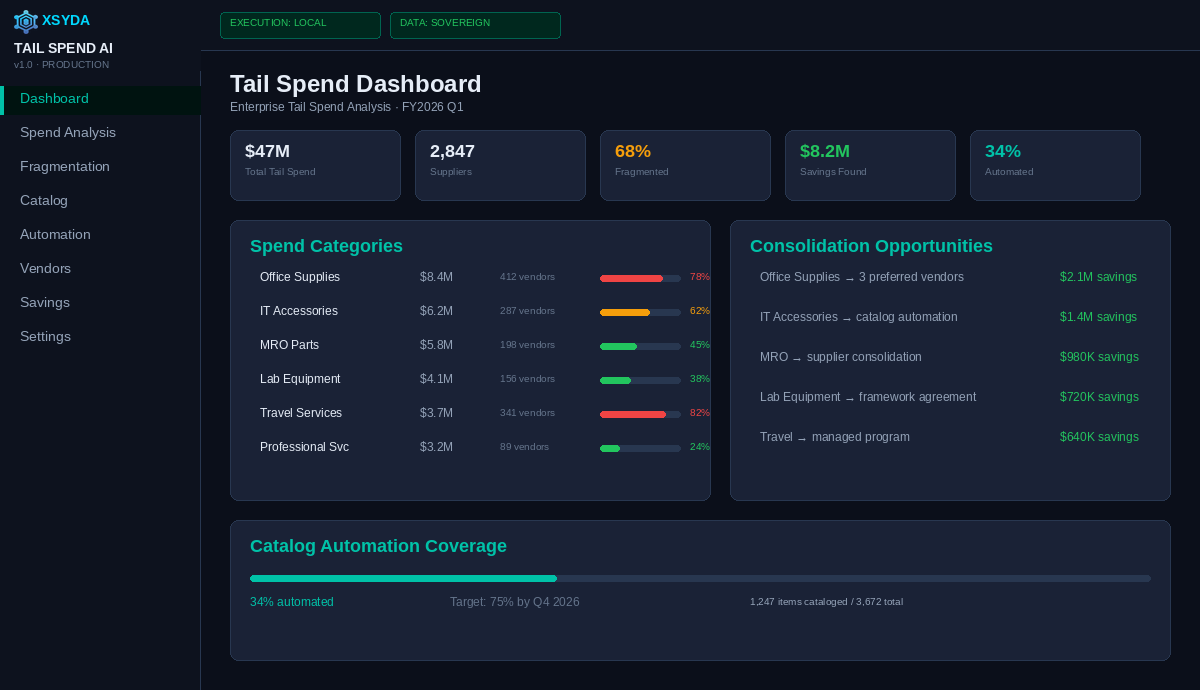Select the $980K savings for MRO consolidation
Image resolution: width=1200 pixels, height=690 pixels.
pyautogui.click(x=1099, y=357)
